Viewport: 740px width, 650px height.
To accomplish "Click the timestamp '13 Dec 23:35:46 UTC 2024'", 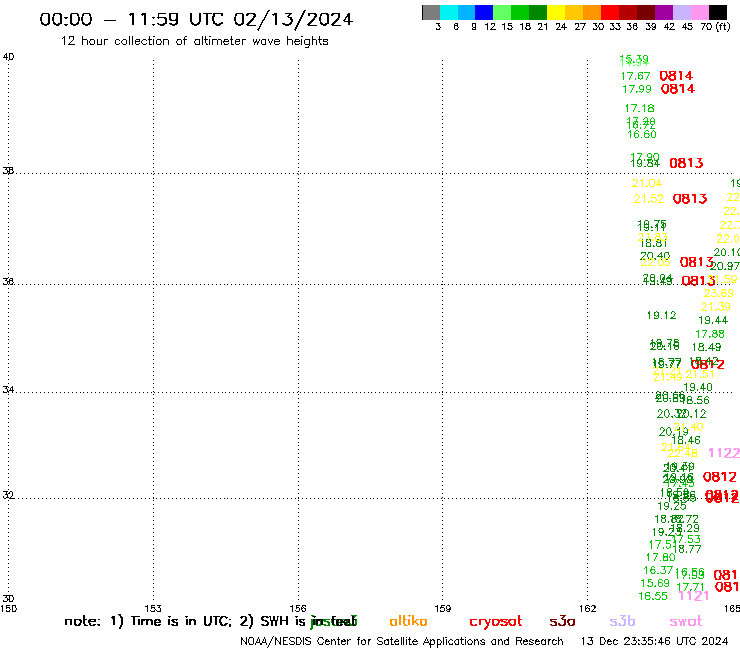I will (x=654, y=641).
